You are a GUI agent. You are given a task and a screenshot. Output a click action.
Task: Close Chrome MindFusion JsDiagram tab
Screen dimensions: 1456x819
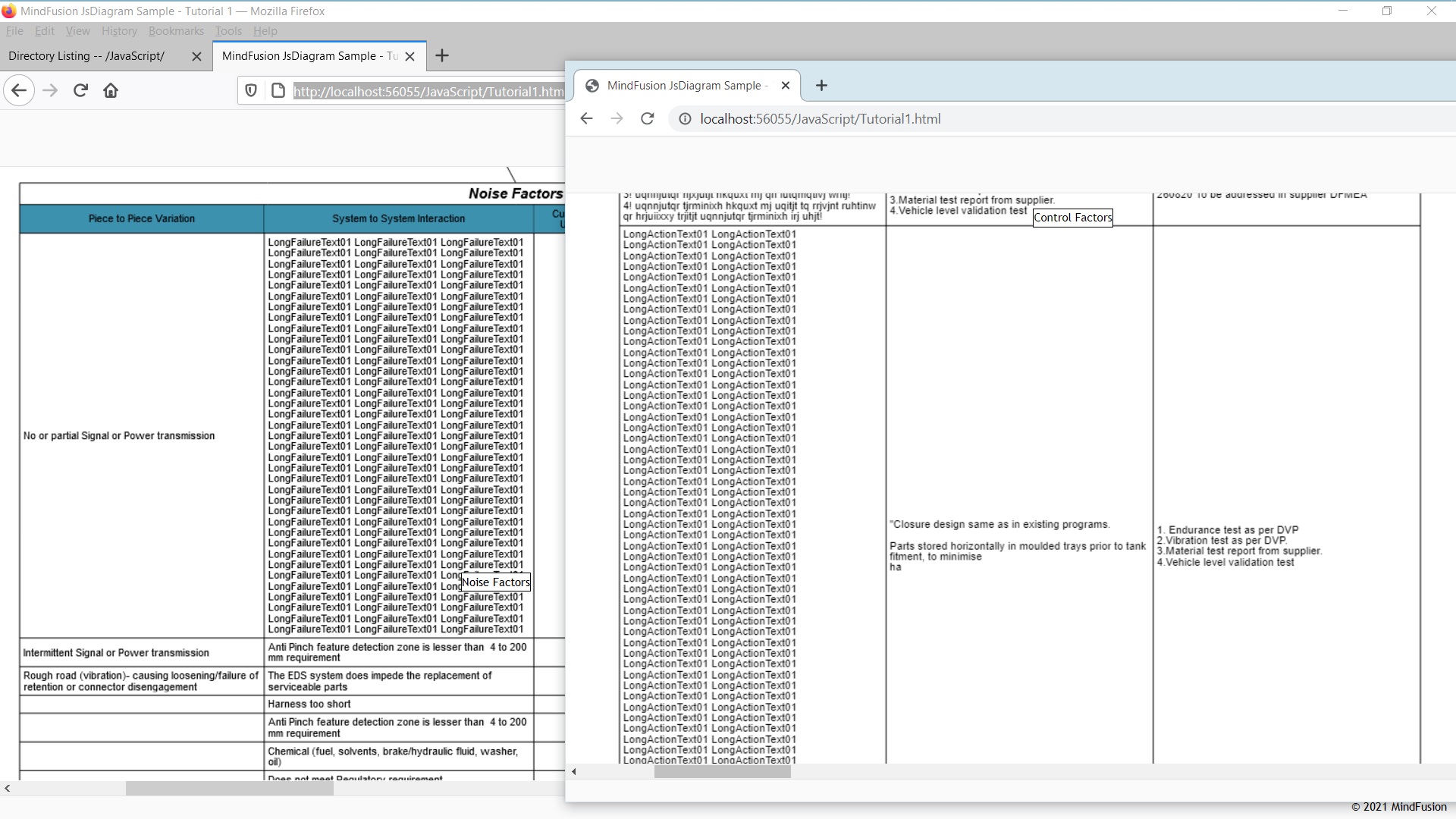click(786, 86)
